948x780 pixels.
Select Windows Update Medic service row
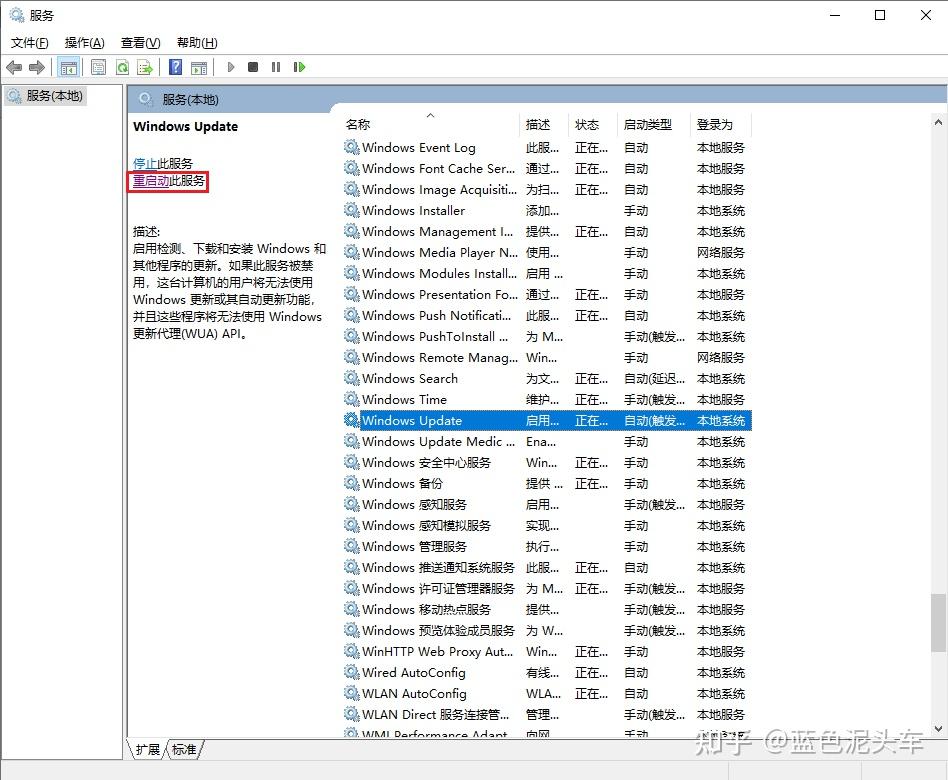pyautogui.click(x=547, y=441)
